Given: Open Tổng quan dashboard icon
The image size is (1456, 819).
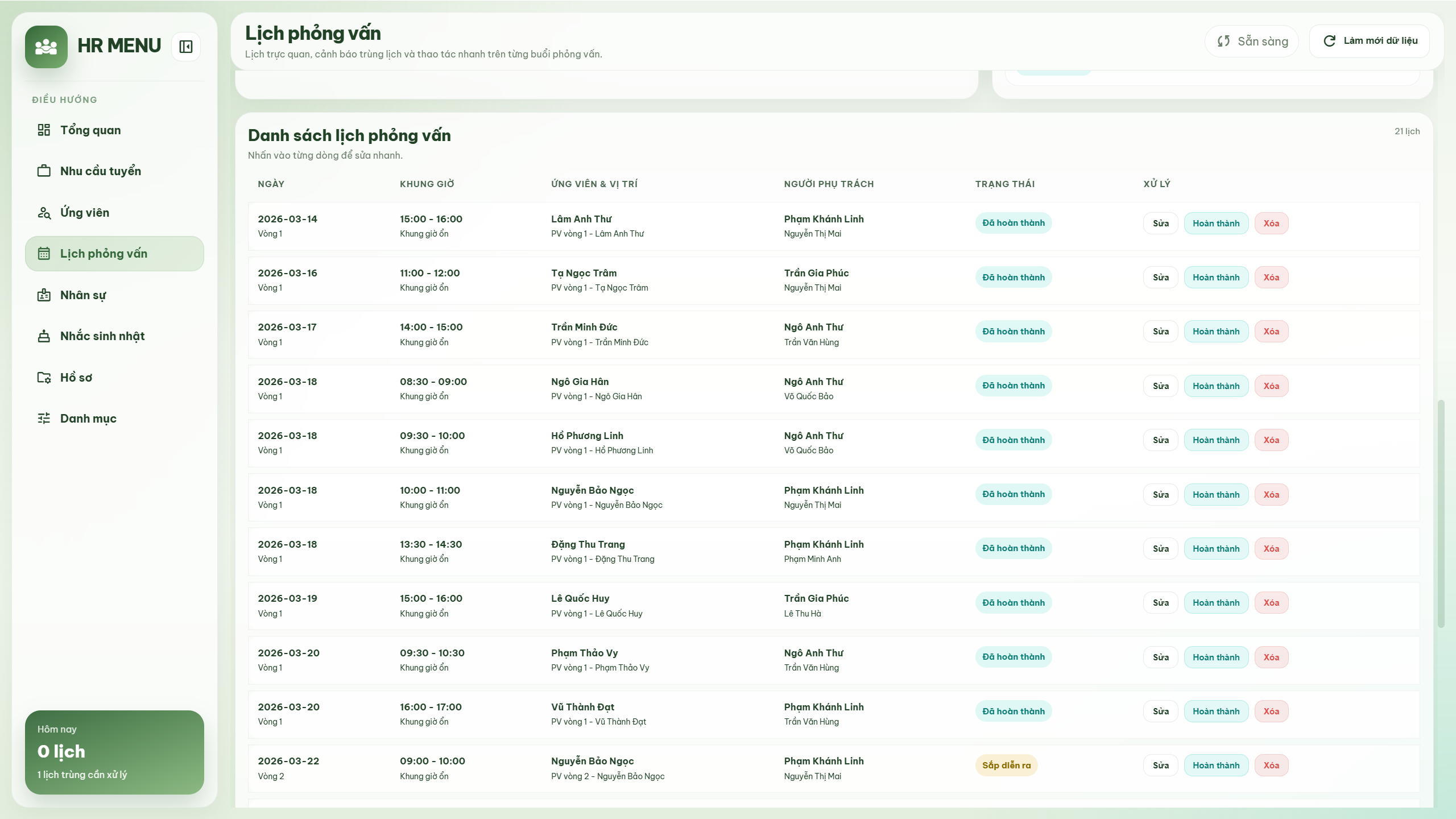Looking at the screenshot, I should click(44, 130).
